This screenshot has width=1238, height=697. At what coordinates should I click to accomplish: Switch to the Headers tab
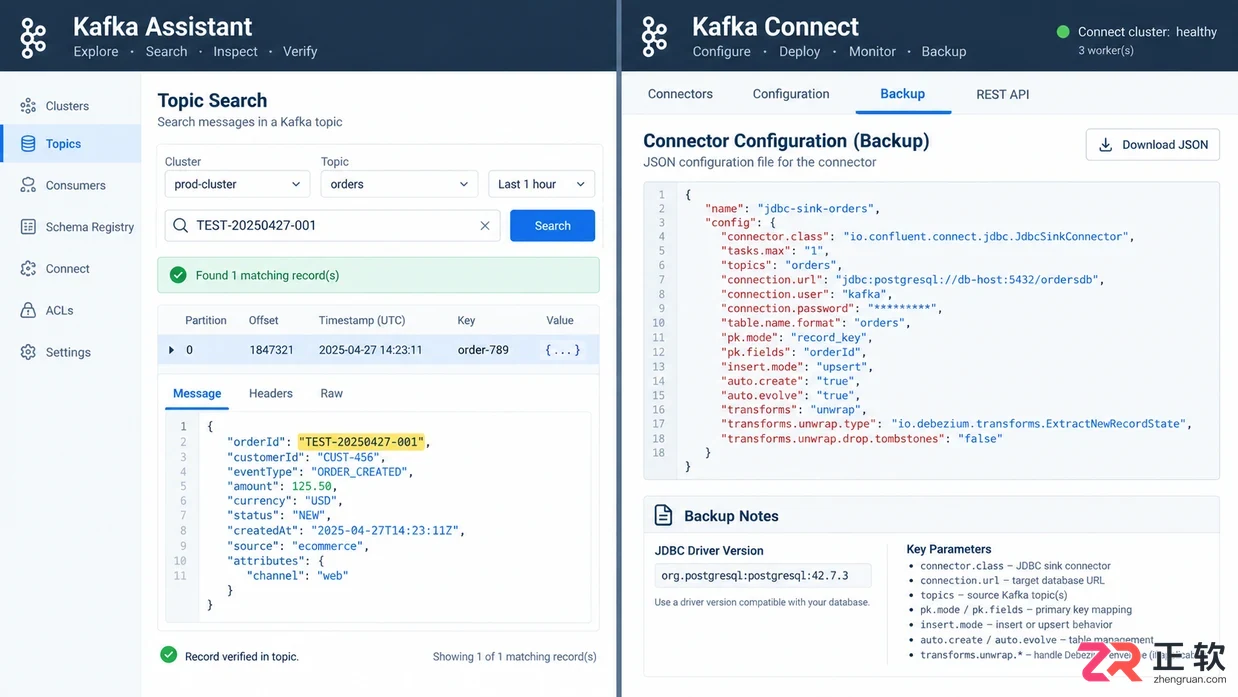click(271, 394)
